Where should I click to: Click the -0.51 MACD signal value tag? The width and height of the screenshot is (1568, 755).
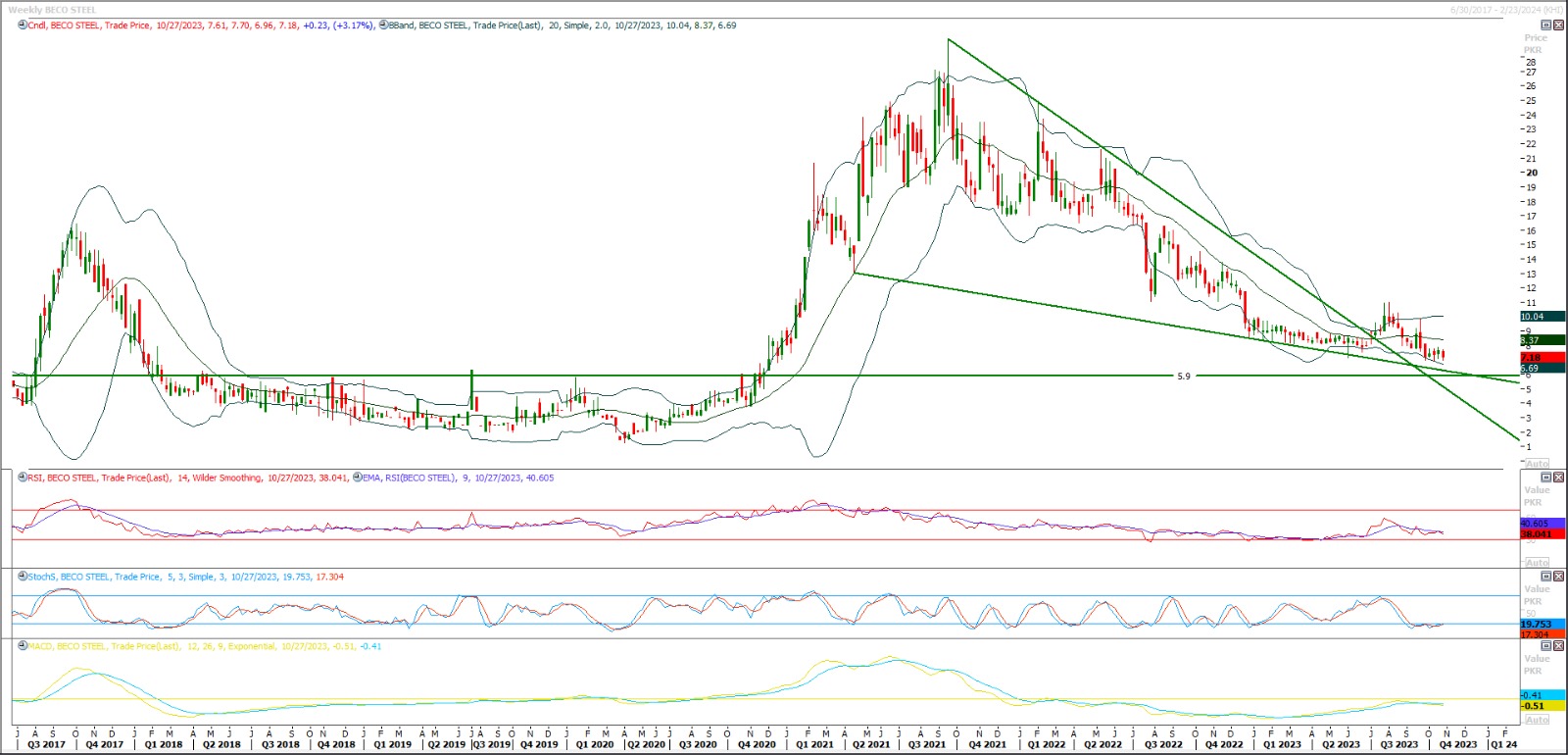1543,706
